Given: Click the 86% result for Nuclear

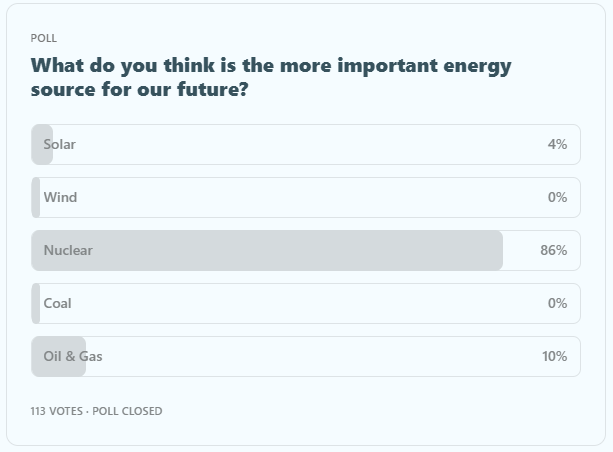Looking at the screenshot, I should pyautogui.click(x=554, y=250).
